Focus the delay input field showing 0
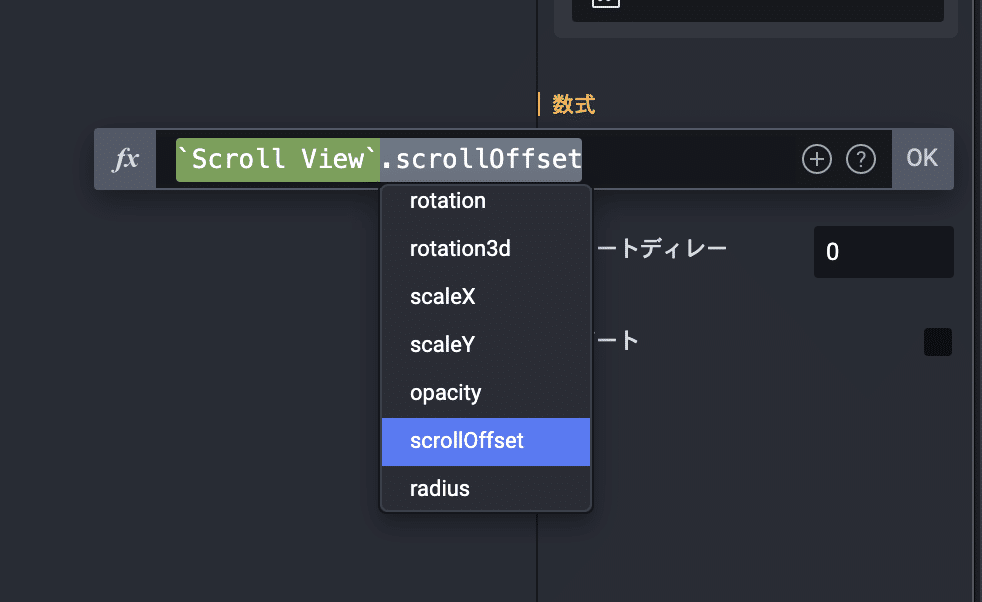Screen dimensions: 982x602 click(883, 252)
